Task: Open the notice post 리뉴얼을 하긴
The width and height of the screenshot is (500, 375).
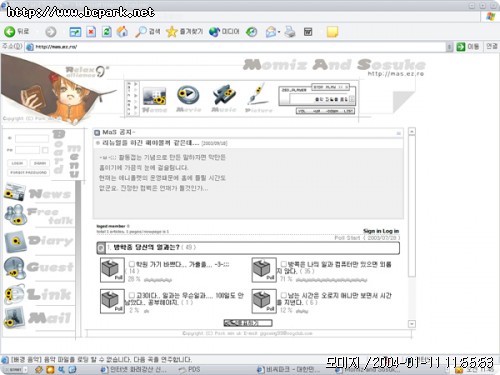Action: 150,143
